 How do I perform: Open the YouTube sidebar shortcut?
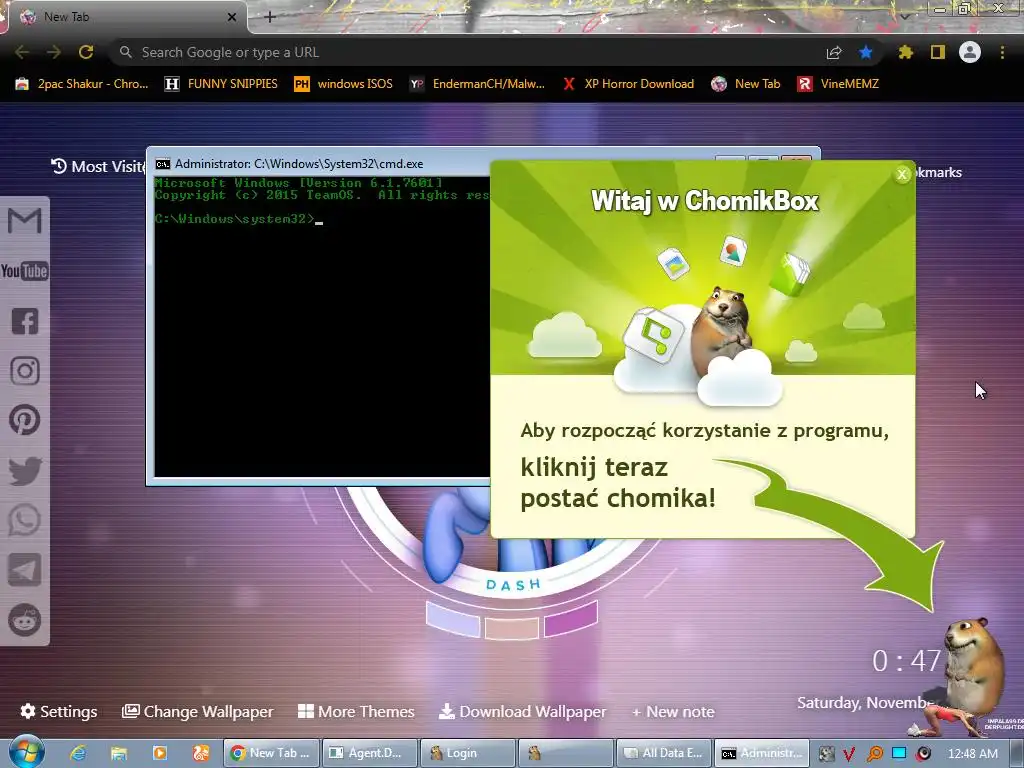point(25,270)
